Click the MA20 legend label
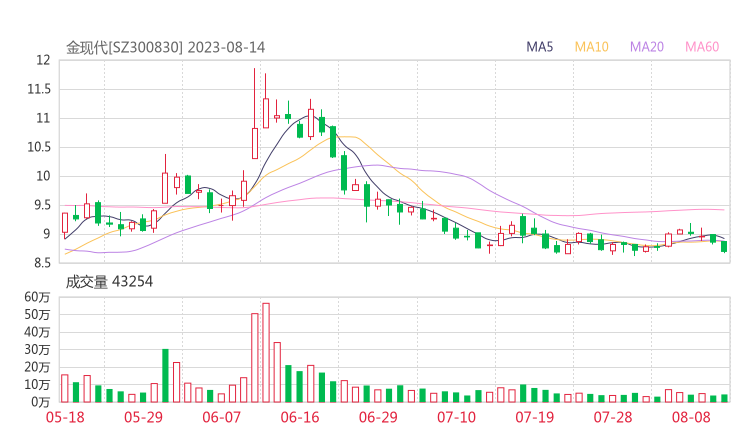Image resolution: width=740 pixels, height=440 pixels. (x=647, y=47)
